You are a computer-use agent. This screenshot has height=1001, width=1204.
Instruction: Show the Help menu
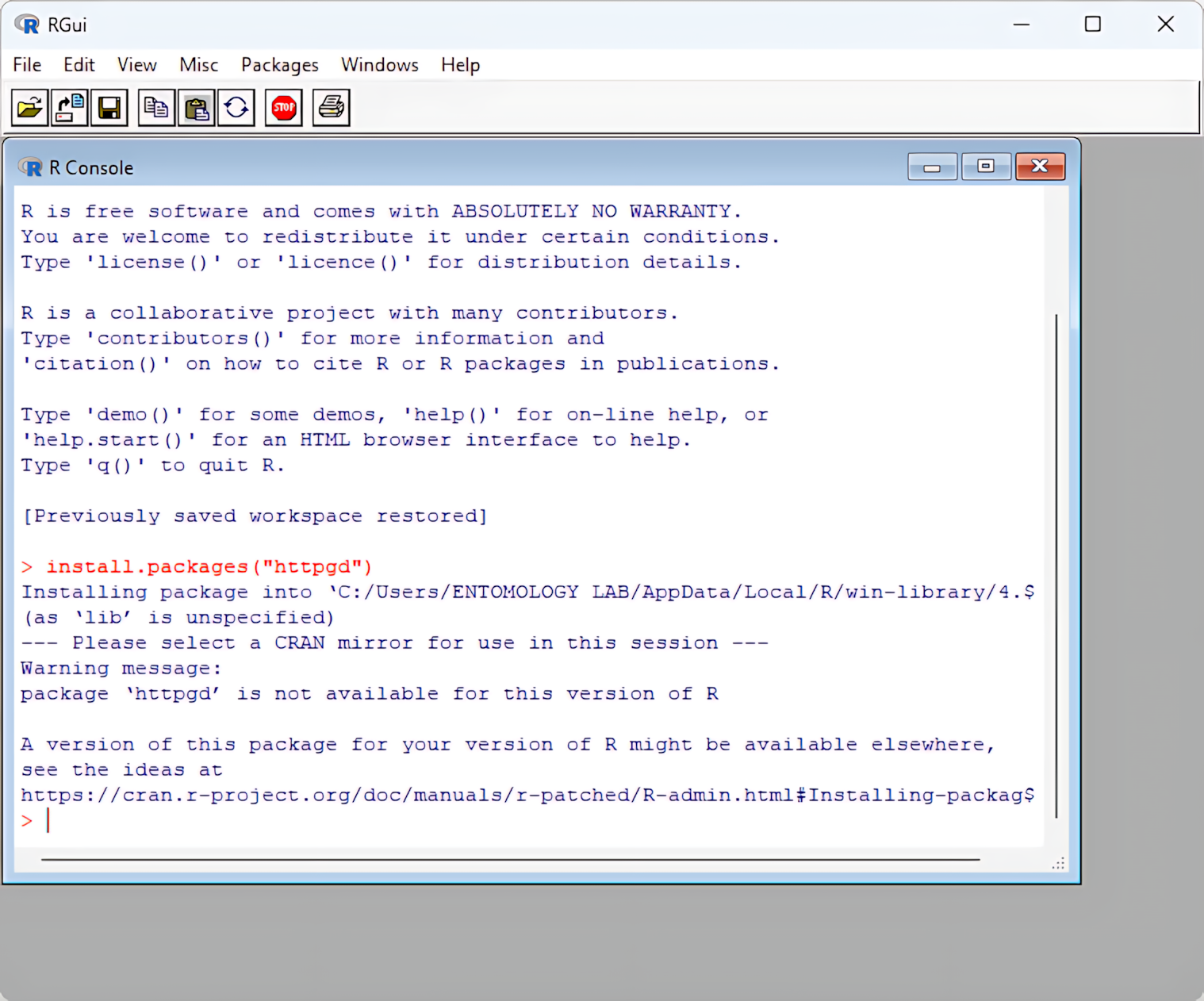tap(460, 65)
